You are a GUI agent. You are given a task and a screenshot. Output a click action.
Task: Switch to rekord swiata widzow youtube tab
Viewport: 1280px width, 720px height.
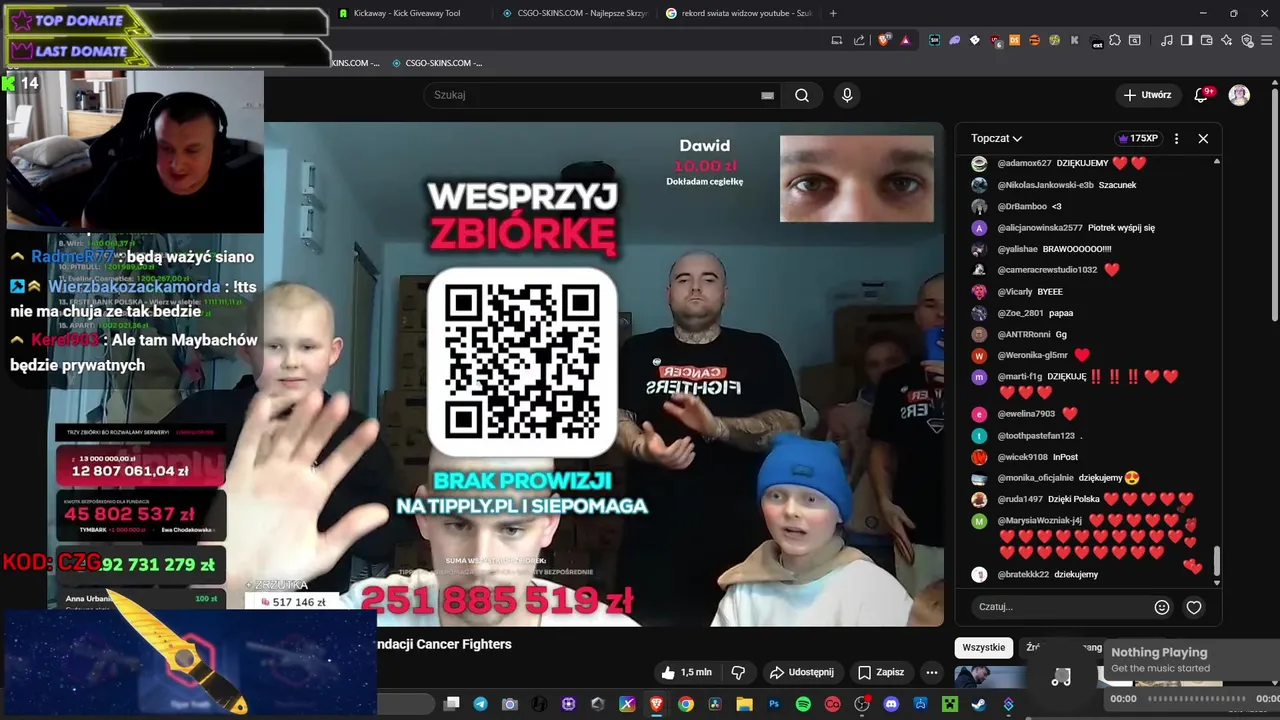point(738,13)
